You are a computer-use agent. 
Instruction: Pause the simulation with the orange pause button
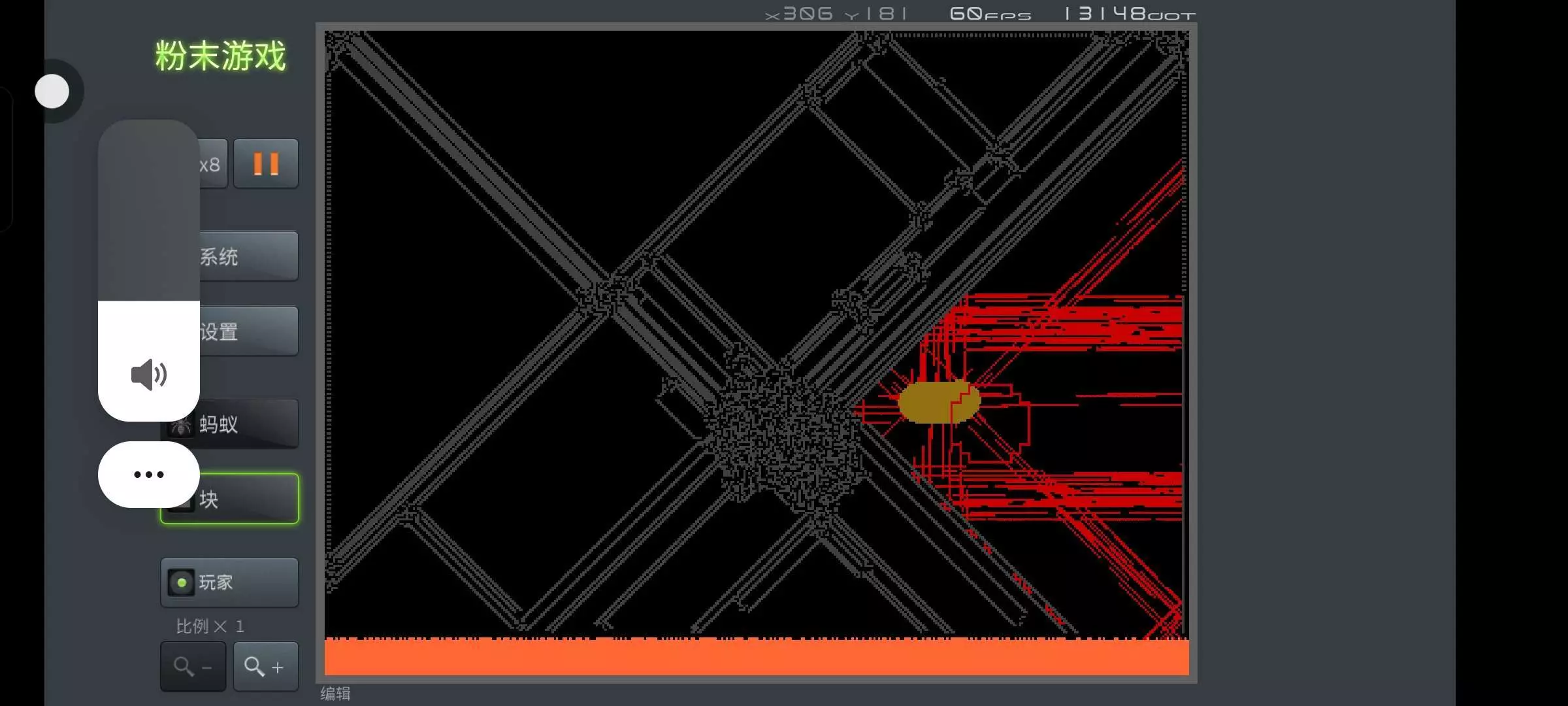[266, 163]
